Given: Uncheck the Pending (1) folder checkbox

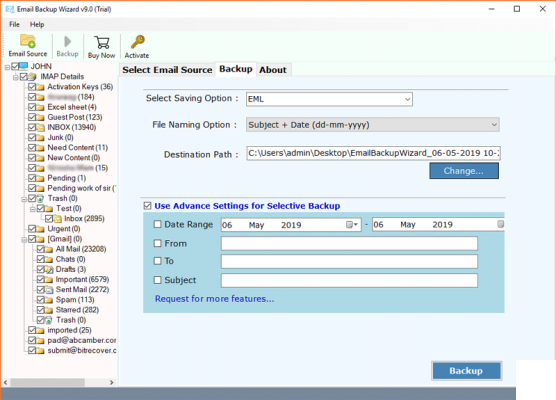Looking at the screenshot, I should tap(32, 178).
